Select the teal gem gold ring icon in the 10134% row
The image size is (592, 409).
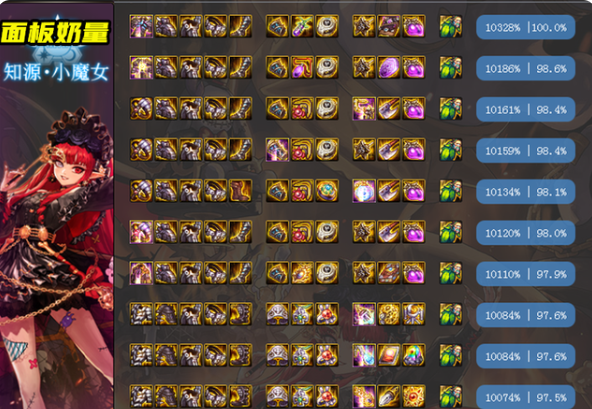point(327,191)
